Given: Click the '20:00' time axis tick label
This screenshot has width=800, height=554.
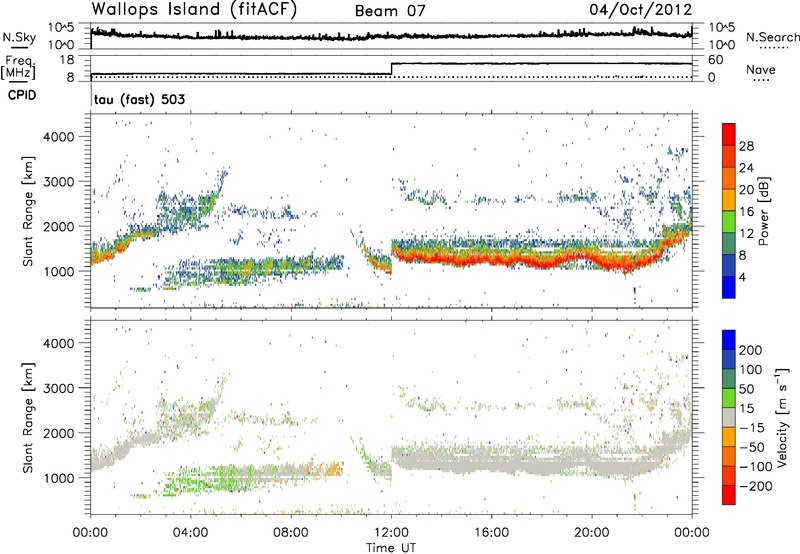Looking at the screenshot, I should pyautogui.click(x=592, y=533).
